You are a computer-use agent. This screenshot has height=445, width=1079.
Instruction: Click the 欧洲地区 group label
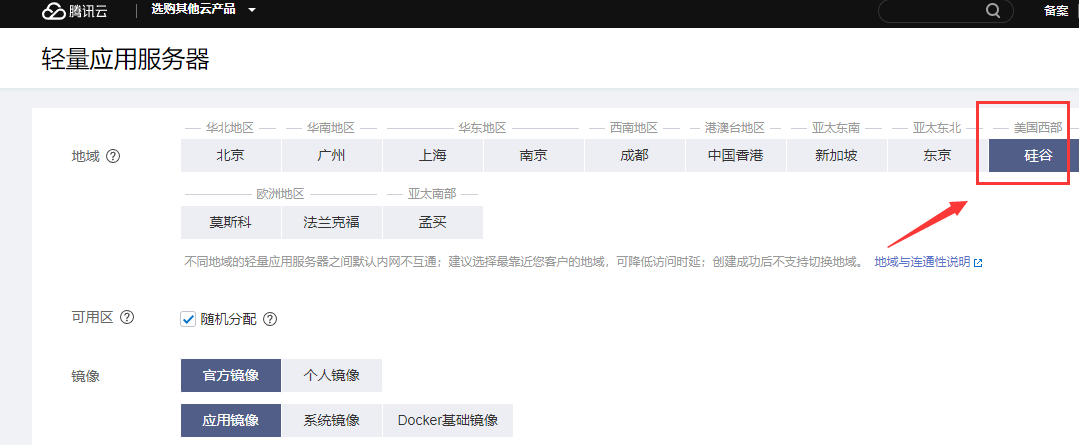pos(281,194)
